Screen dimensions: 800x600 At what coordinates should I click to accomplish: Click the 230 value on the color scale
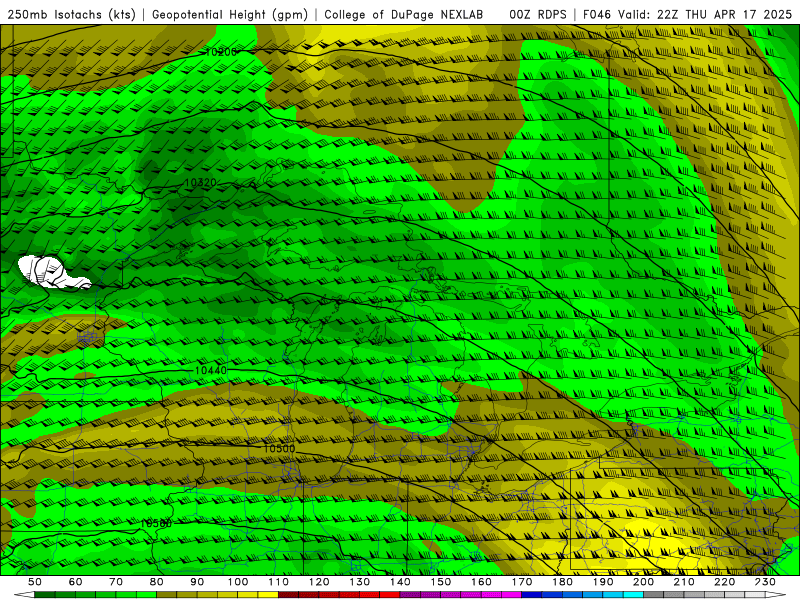point(765,582)
